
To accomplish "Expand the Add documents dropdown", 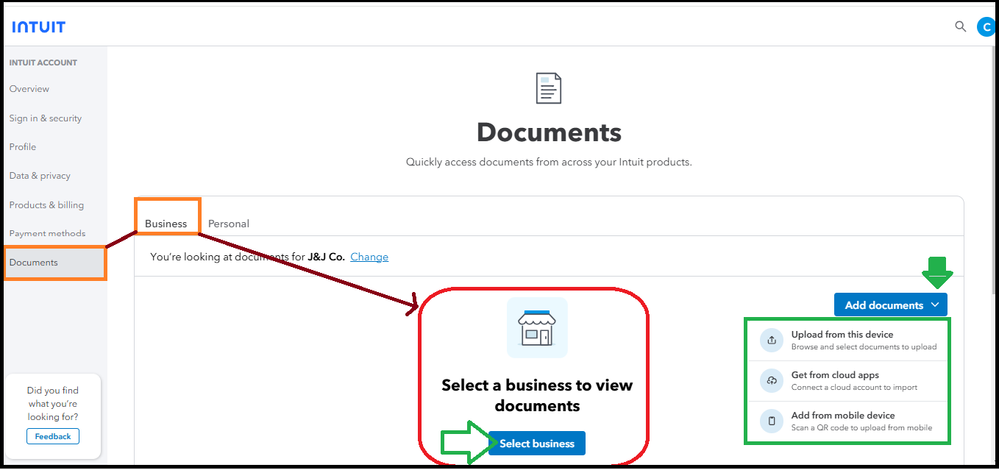I will [890, 305].
